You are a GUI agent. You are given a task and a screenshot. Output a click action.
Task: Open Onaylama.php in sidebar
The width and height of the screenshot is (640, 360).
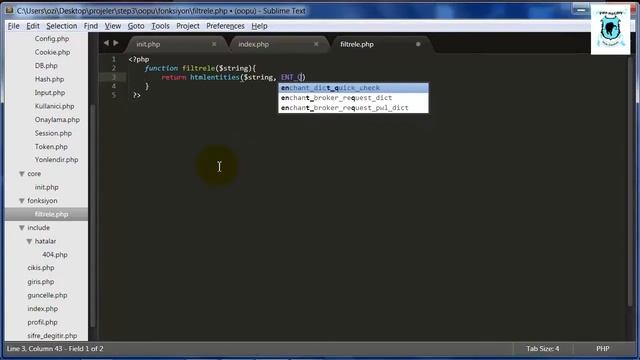point(57,120)
